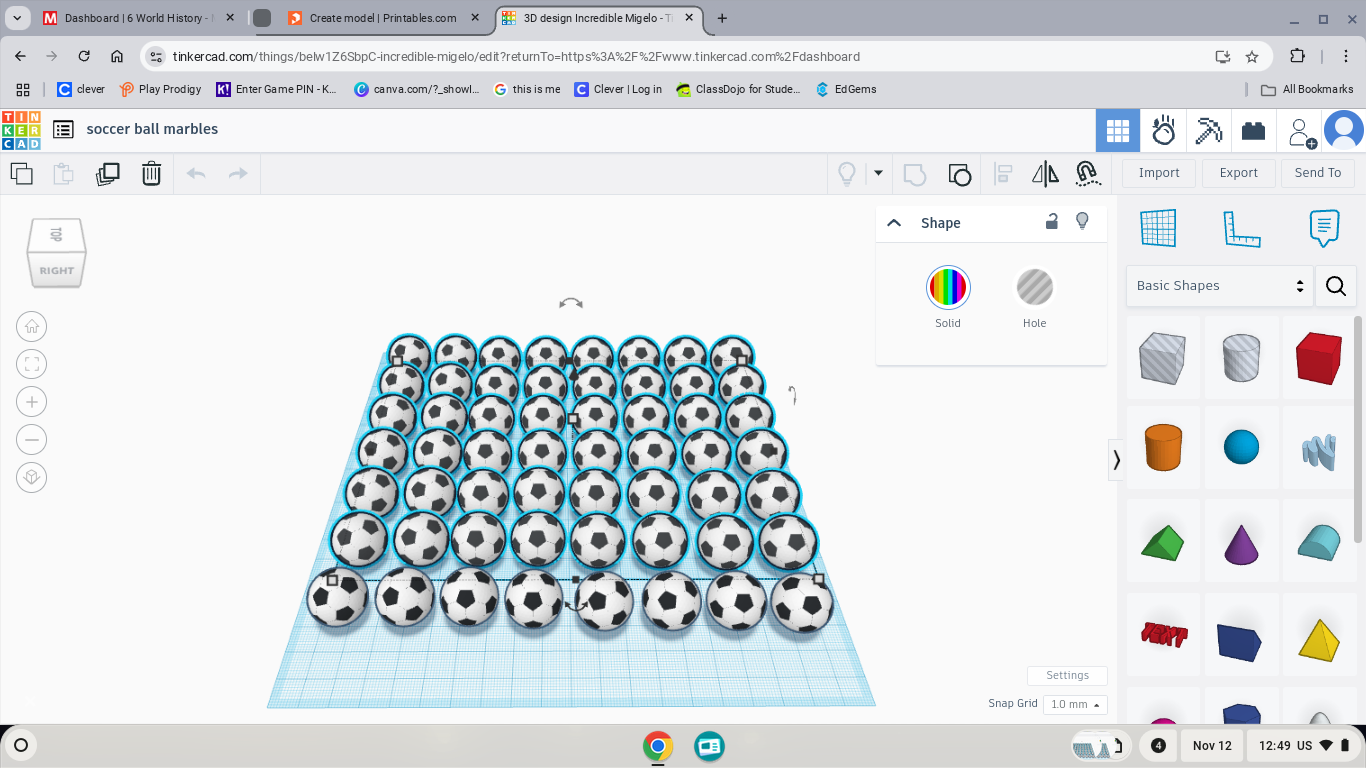
Task: Open the grid Settings button
Action: click(1067, 676)
